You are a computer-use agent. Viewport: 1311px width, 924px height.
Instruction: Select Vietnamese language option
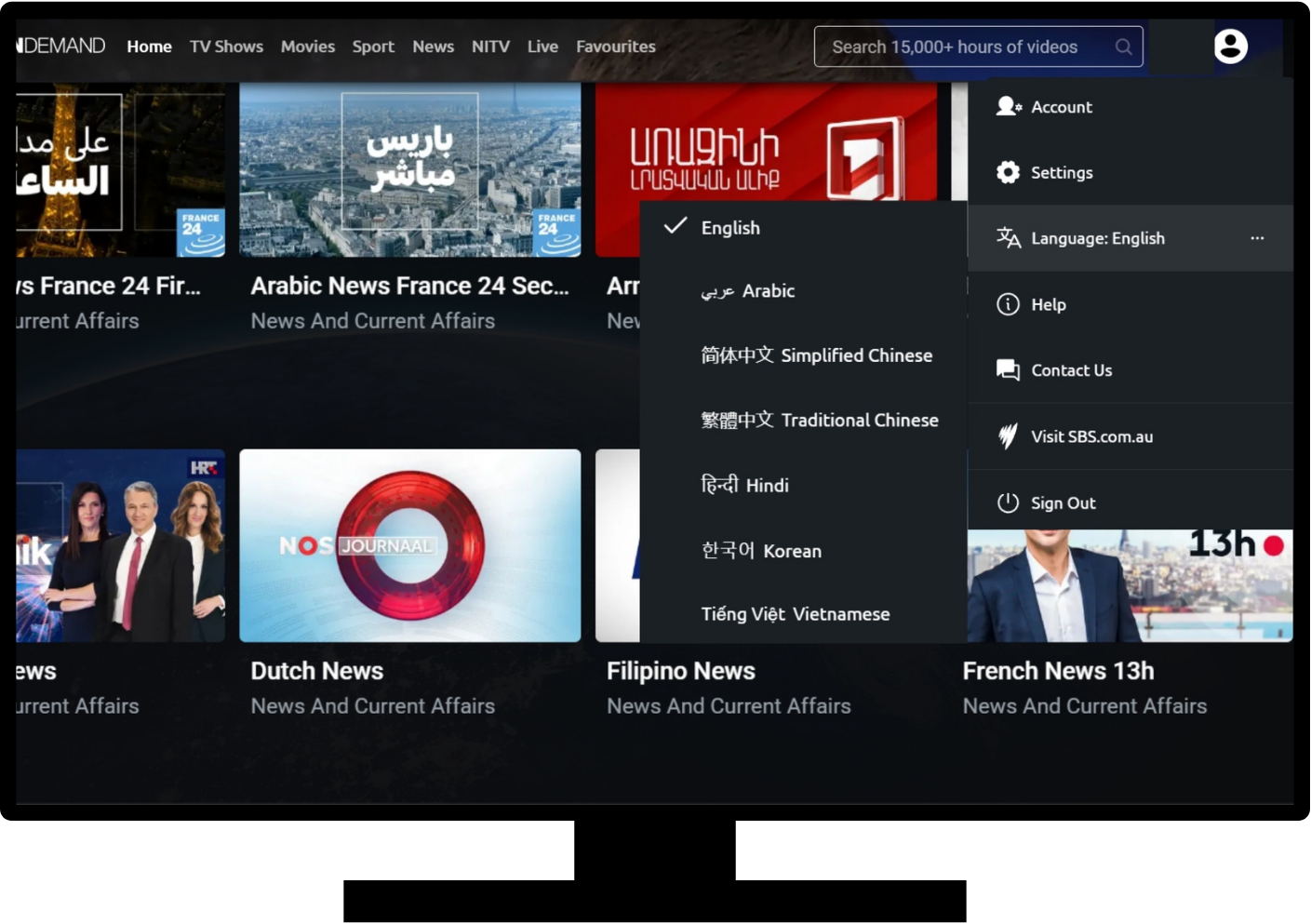coord(804,614)
